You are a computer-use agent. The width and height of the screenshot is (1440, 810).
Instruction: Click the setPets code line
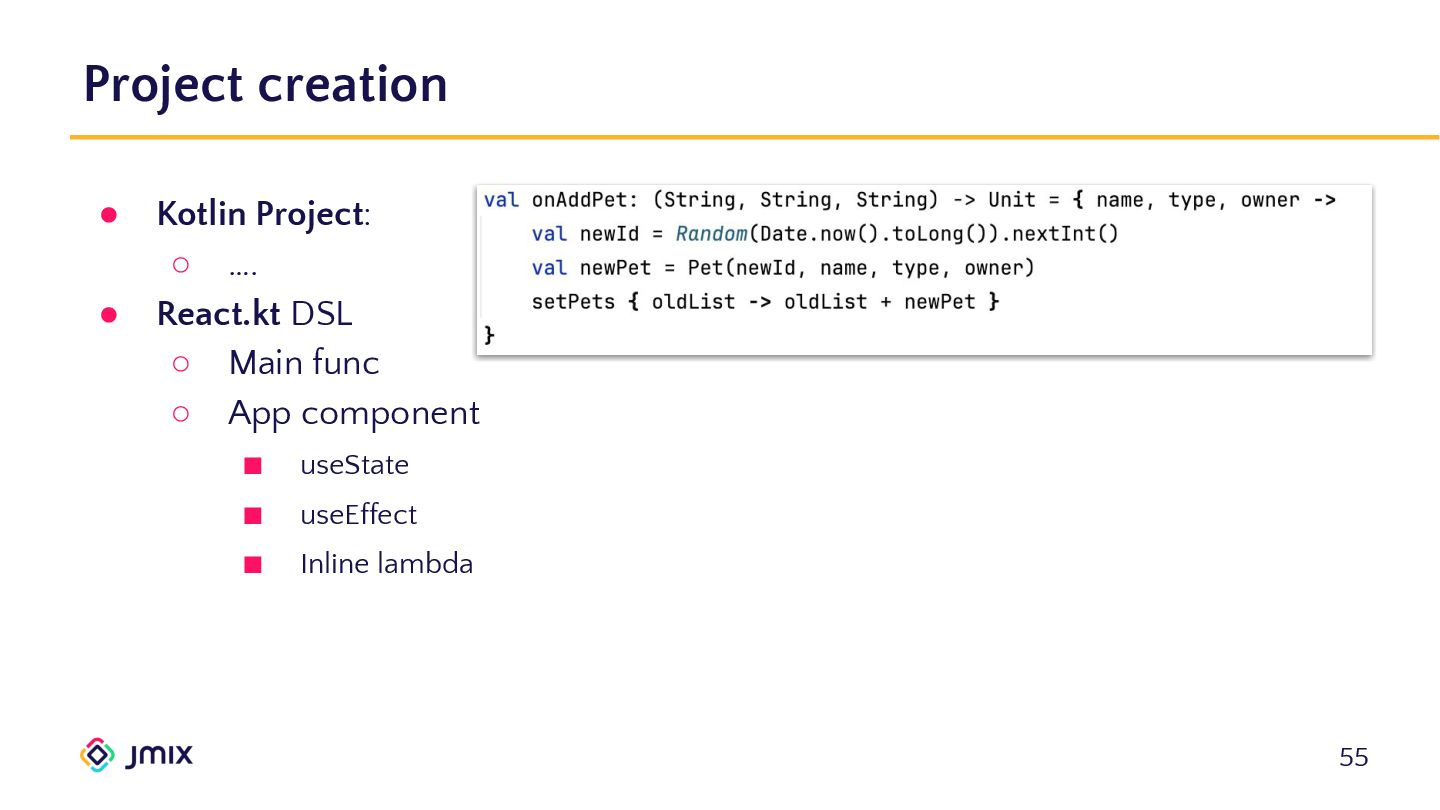pyautogui.click(x=764, y=301)
